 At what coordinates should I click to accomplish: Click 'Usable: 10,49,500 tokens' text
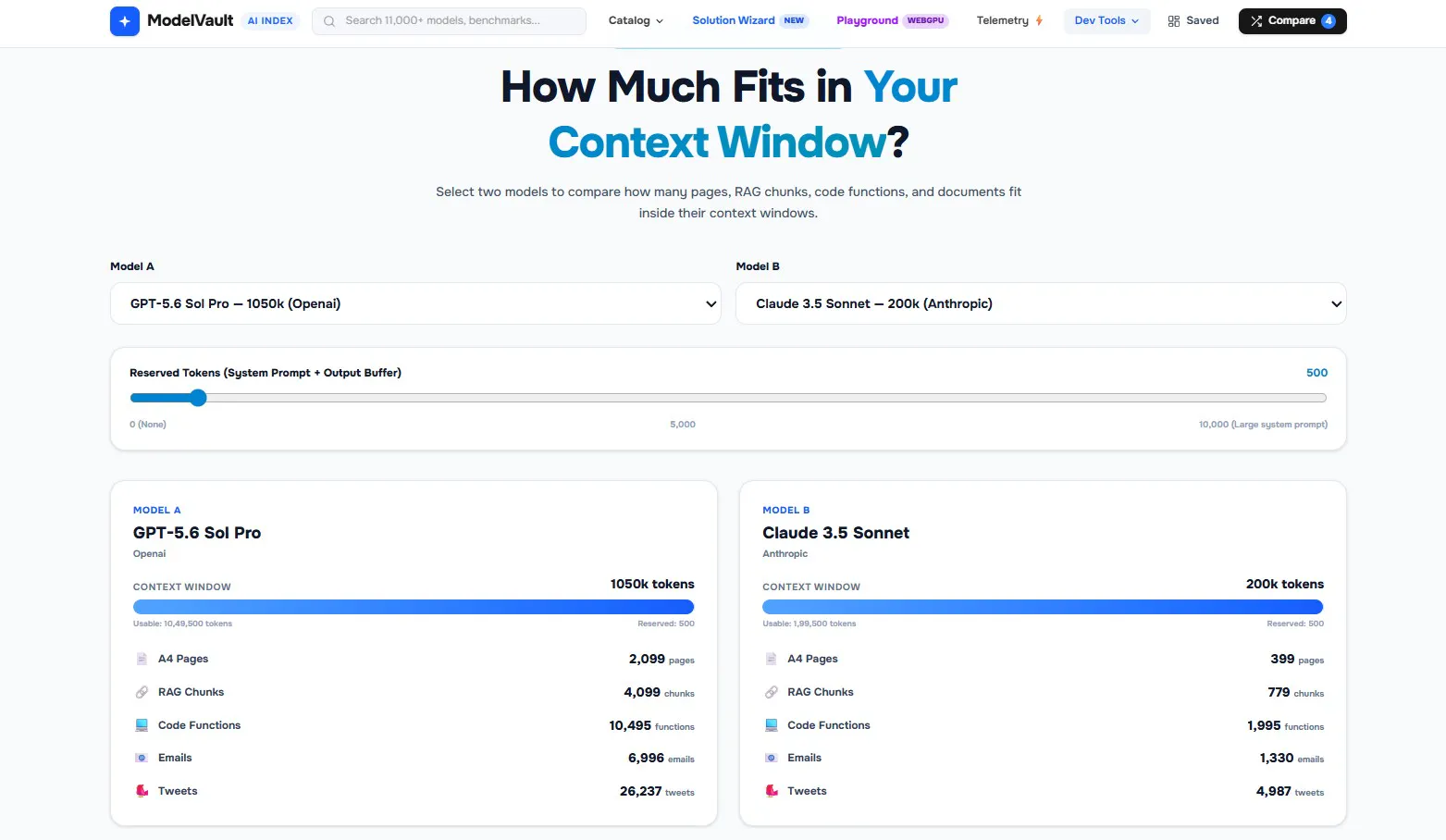coord(182,624)
